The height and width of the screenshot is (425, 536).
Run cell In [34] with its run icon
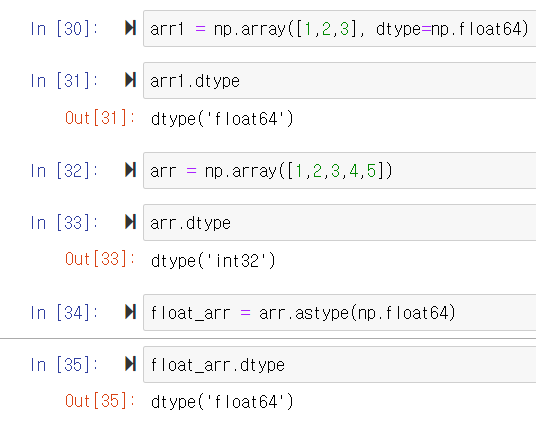[131, 312]
